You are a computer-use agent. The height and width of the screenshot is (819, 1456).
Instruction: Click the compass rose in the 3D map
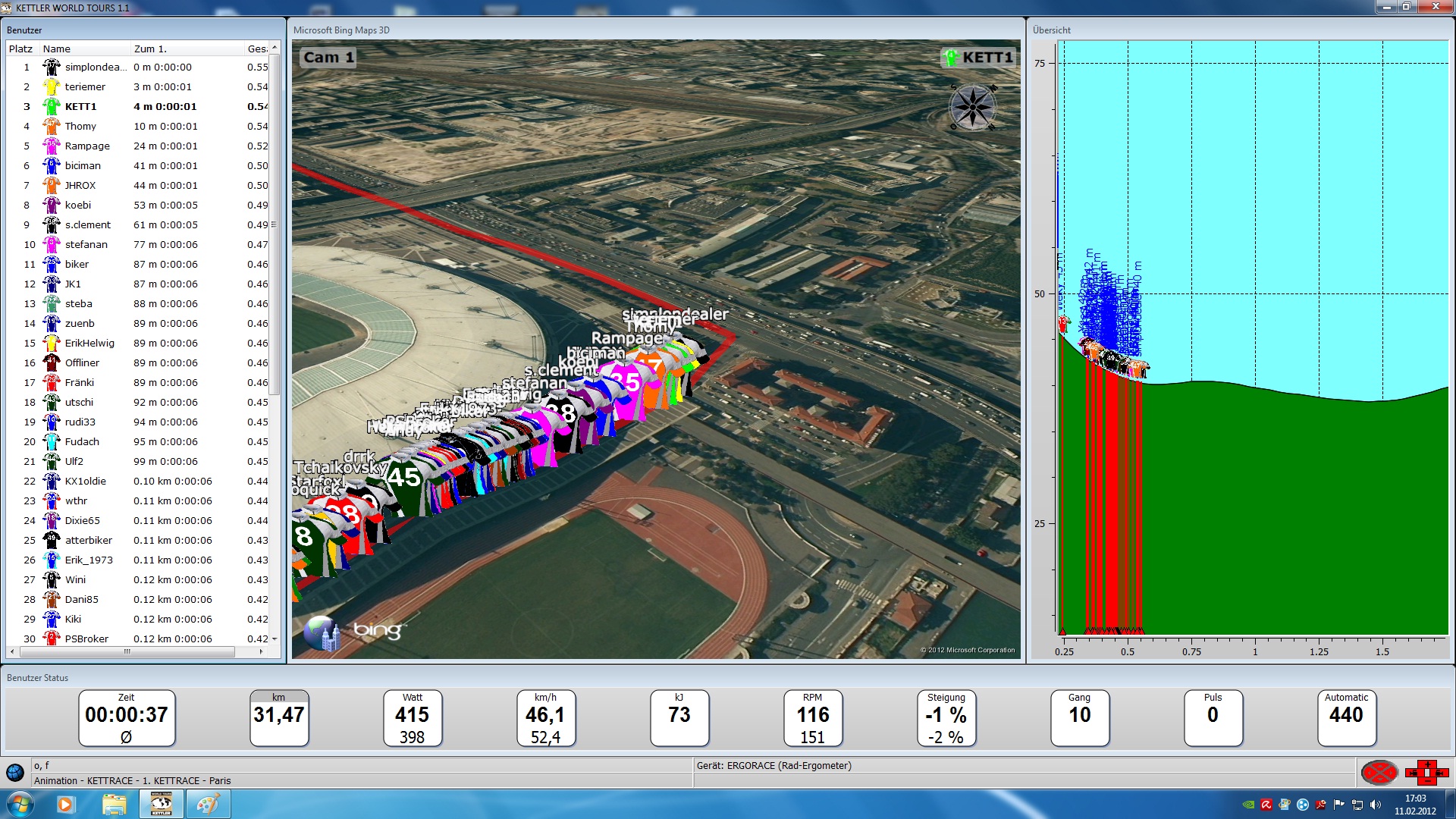(973, 107)
